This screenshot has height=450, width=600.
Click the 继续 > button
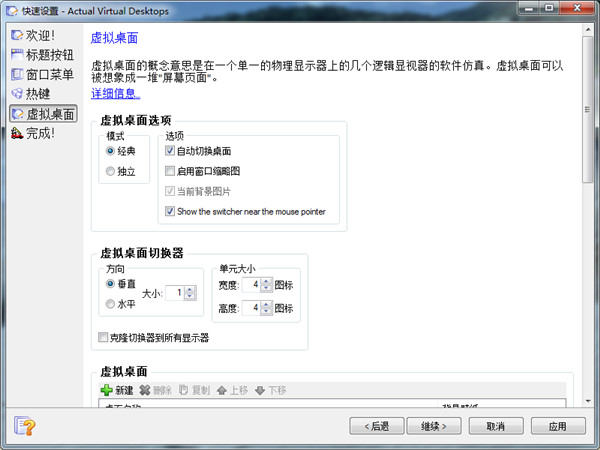[x=438, y=426]
